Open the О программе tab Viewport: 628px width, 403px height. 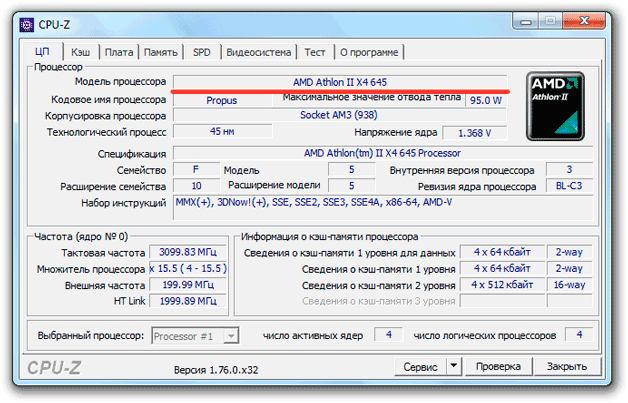pyautogui.click(x=369, y=52)
